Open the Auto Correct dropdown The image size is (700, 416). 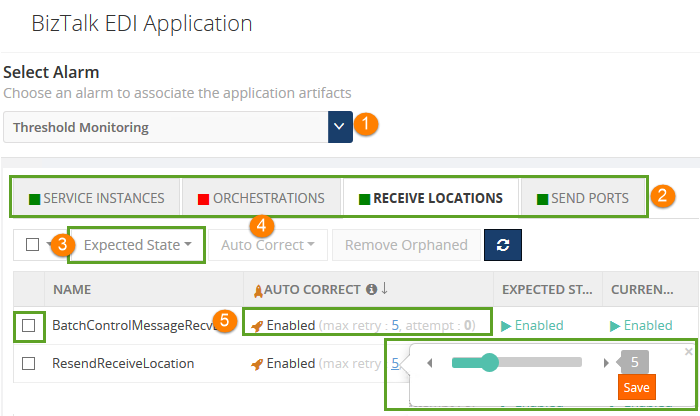click(x=268, y=245)
